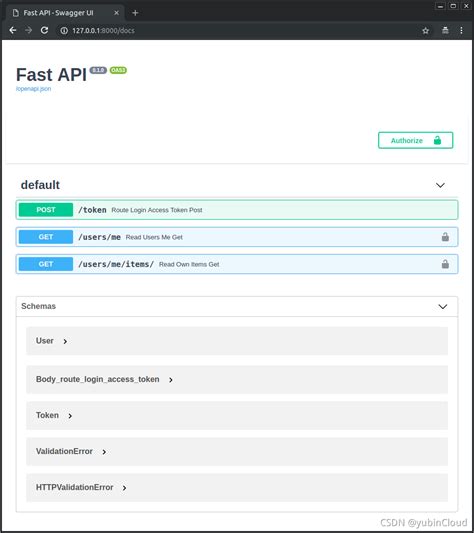This screenshot has height=533, width=474.
Task: Collapse the default section chevron
Action: click(440, 185)
